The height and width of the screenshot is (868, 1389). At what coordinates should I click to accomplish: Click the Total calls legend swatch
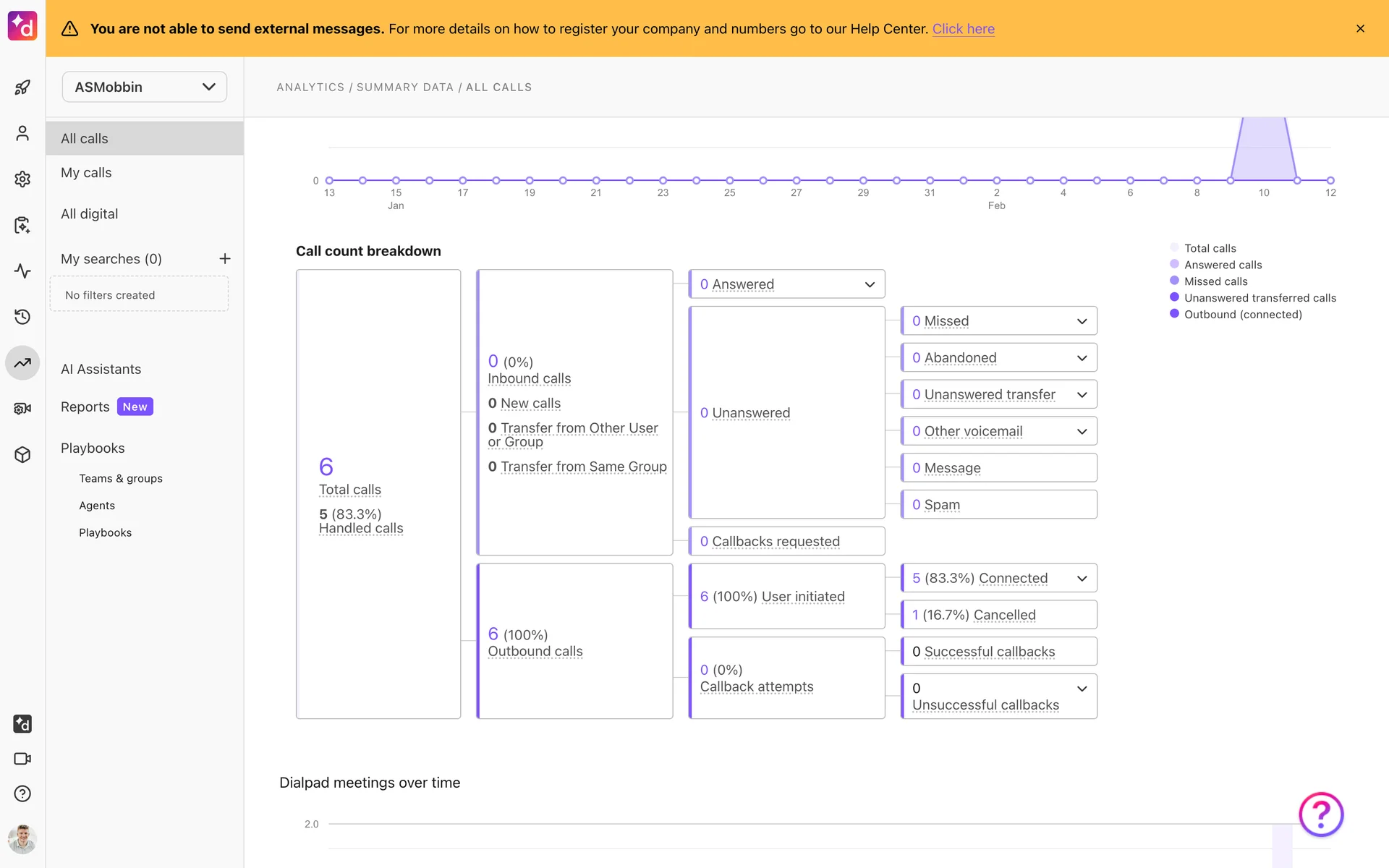point(1174,248)
